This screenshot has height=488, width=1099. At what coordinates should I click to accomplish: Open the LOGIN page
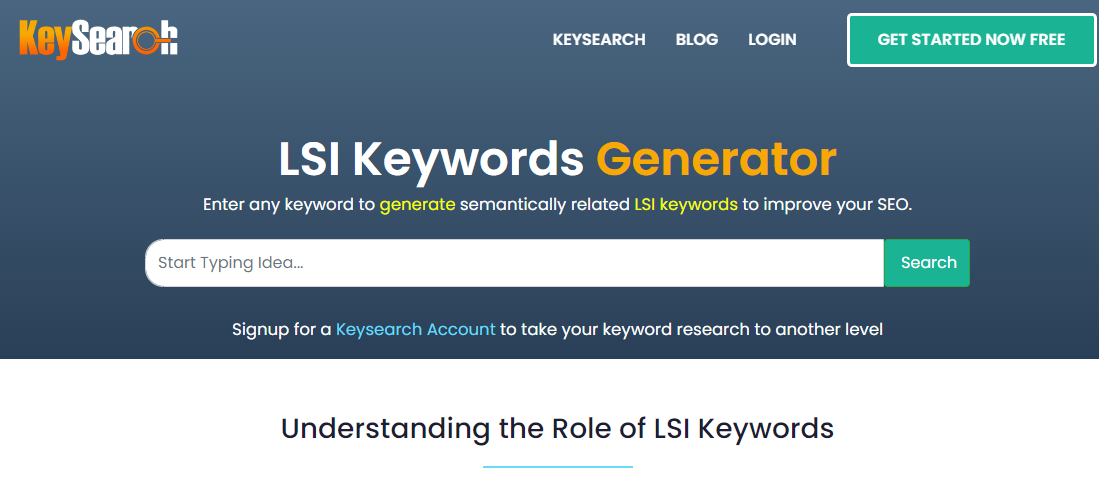coord(772,39)
